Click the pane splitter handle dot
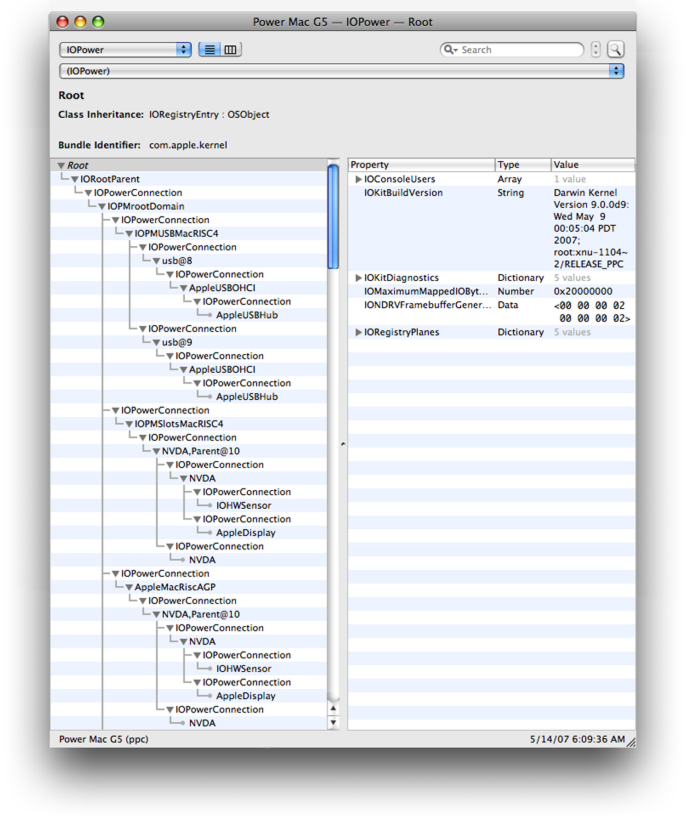 coord(342,444)
